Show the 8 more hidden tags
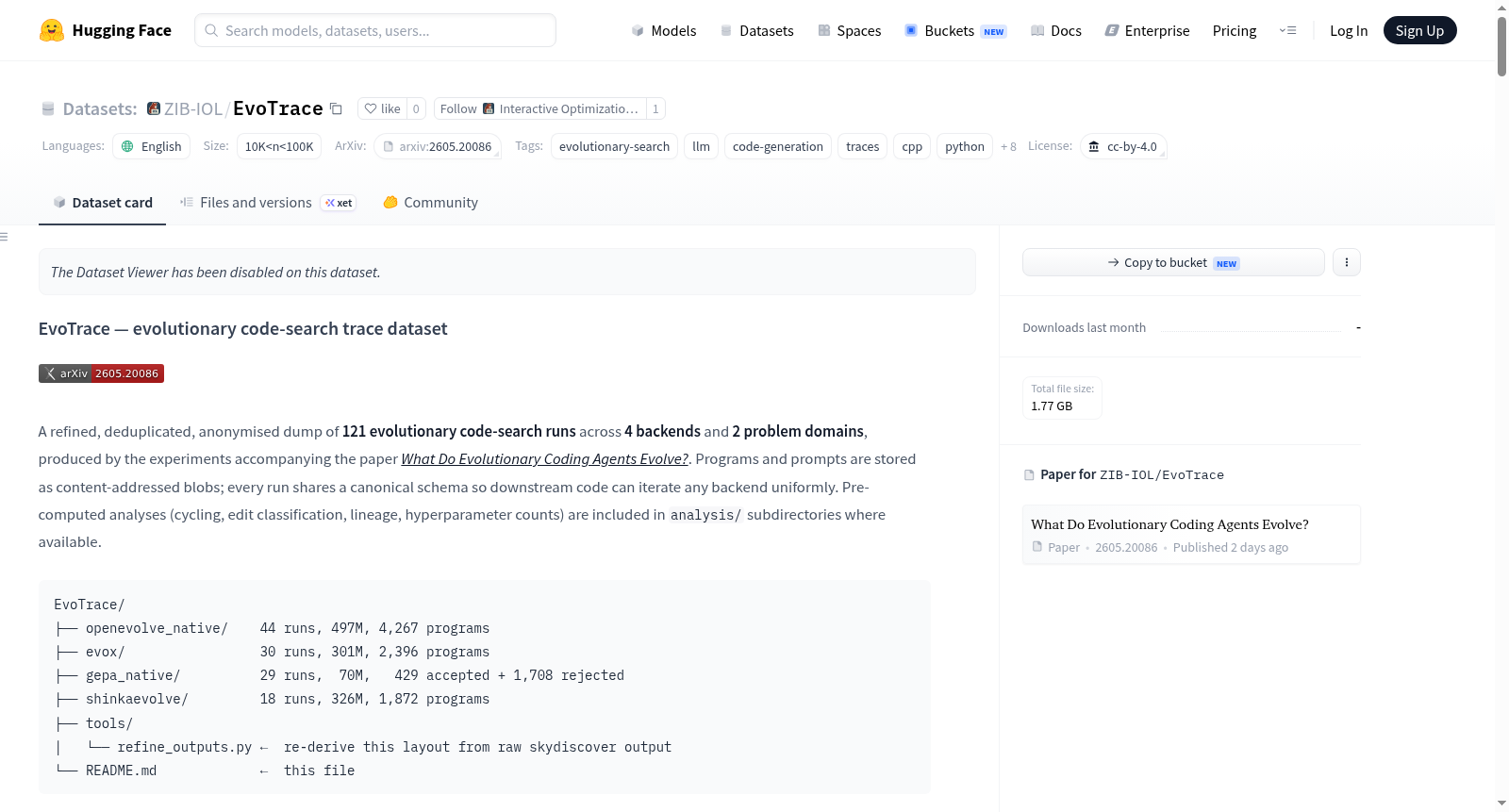This screenshot has height=812, width=1509. pos(1008,146)
